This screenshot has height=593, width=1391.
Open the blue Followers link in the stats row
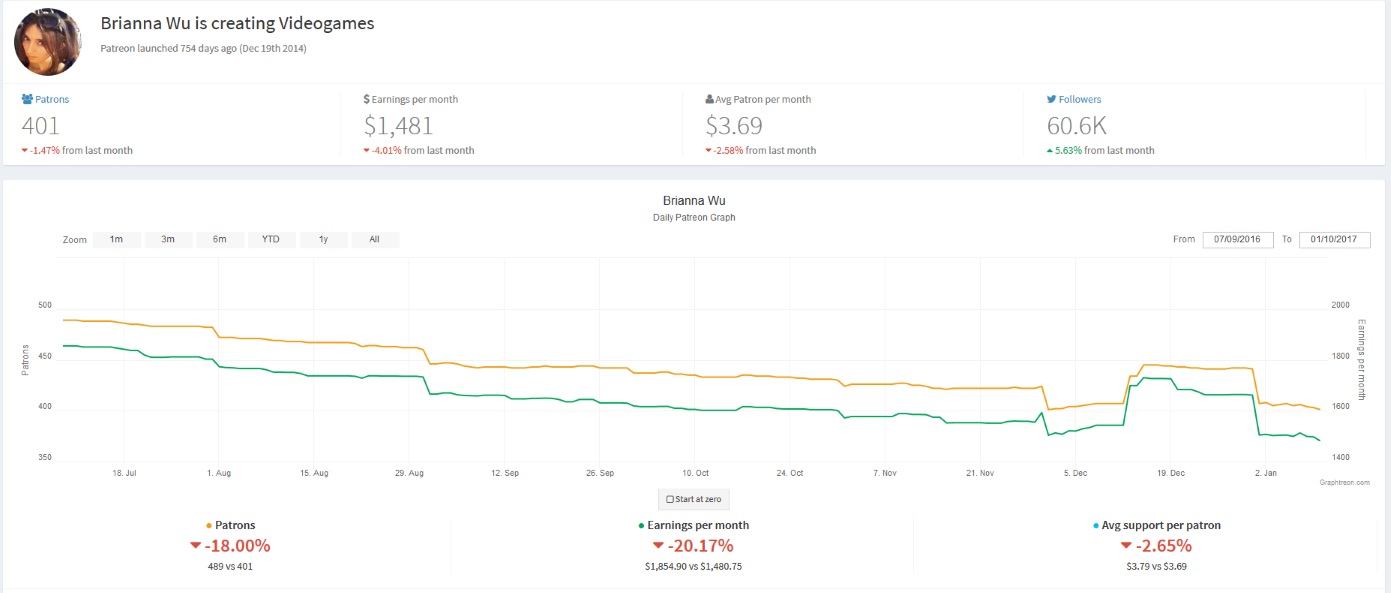[x=1081, y=100]
